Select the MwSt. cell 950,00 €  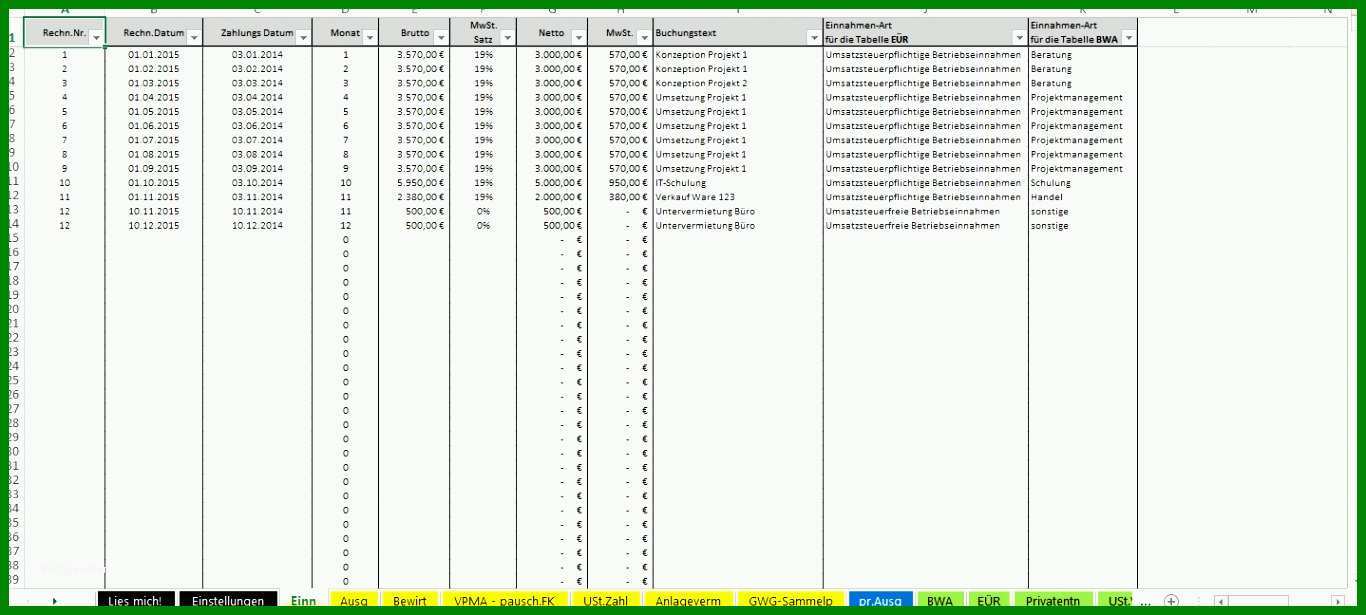pos(620,183)
